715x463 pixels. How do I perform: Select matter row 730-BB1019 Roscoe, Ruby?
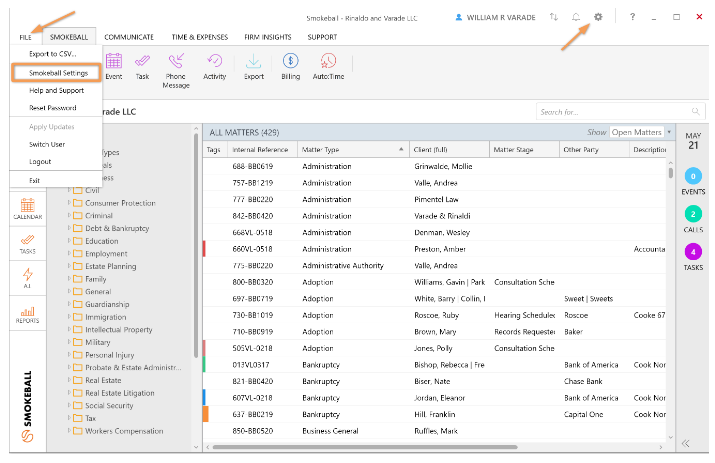tap(435, 315)
